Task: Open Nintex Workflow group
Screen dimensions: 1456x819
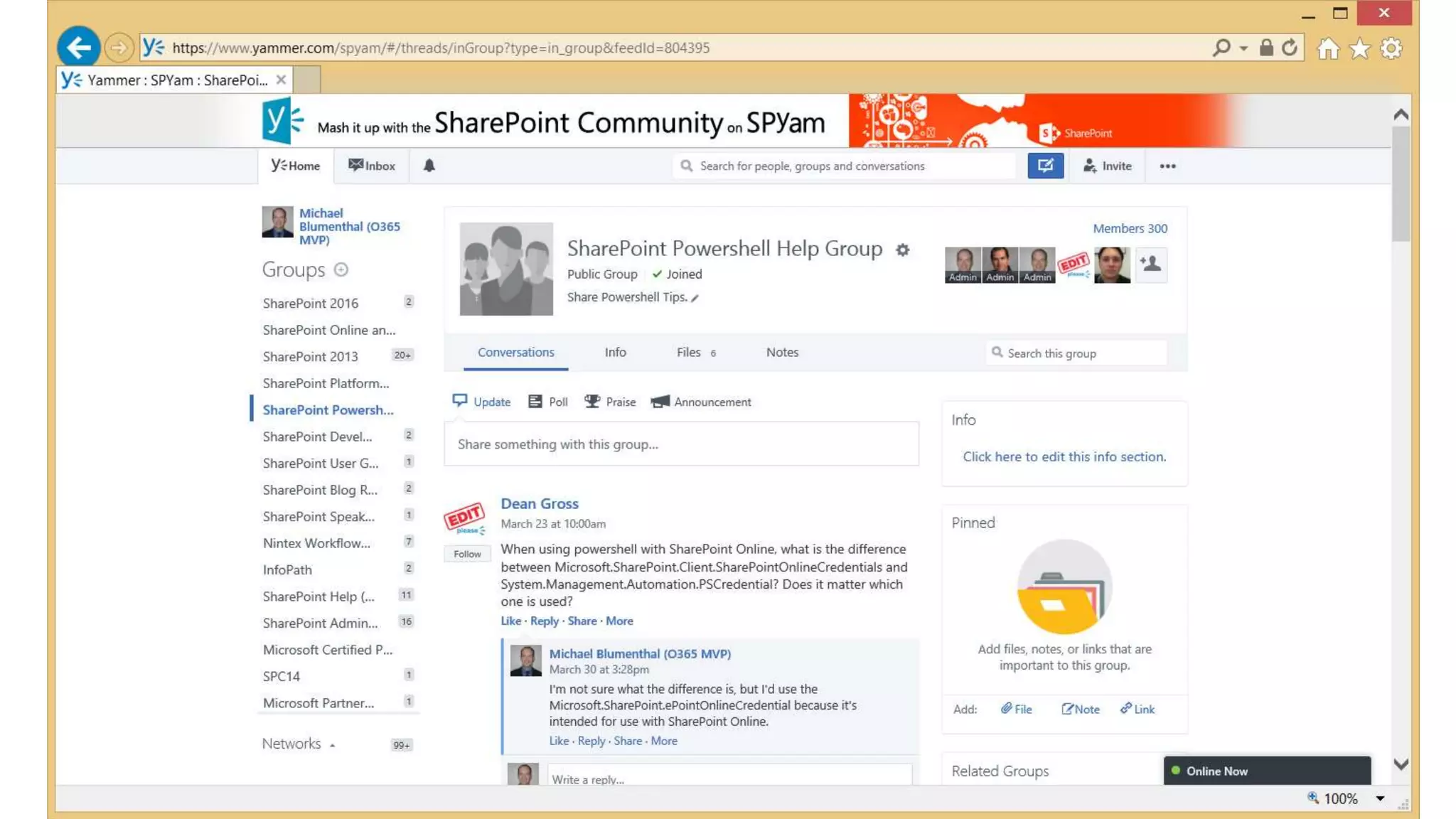Action: click(316, 543)
